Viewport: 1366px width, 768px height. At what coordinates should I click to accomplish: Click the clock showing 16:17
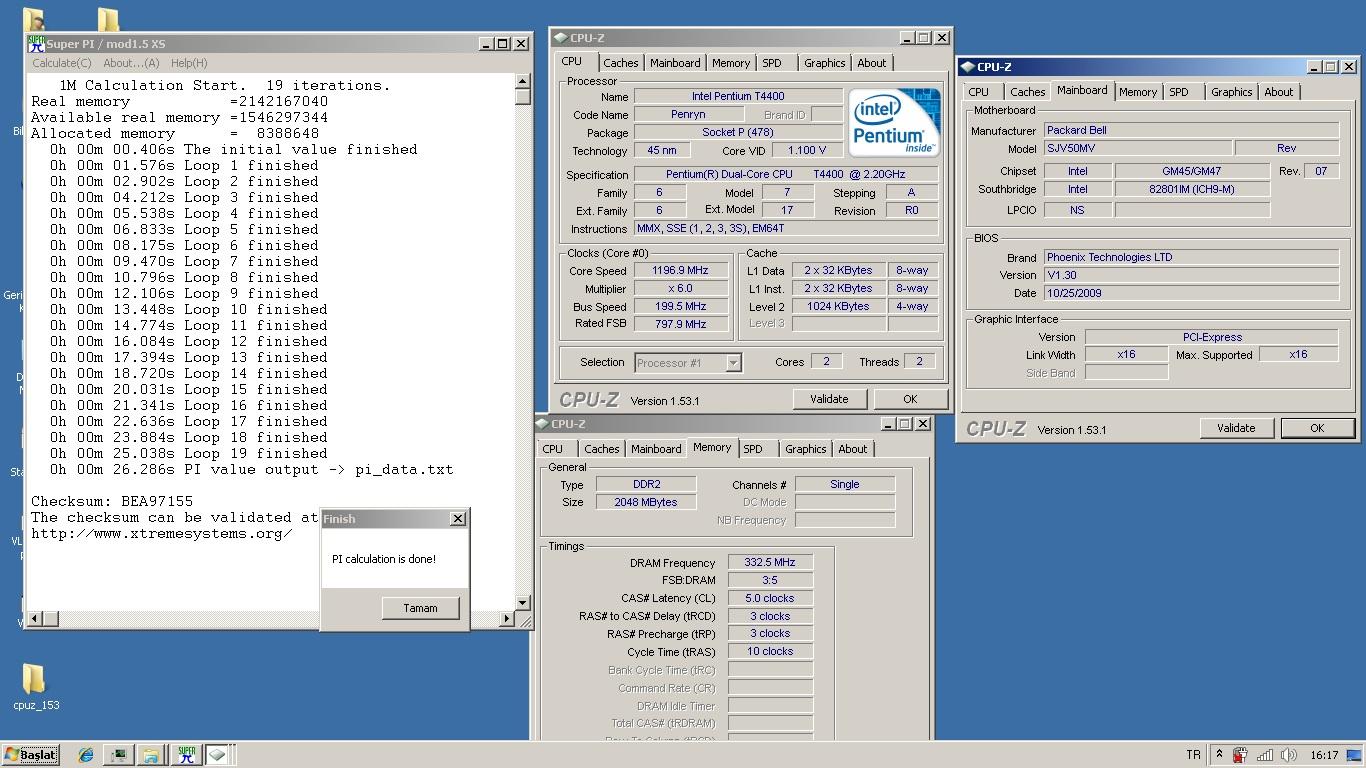point(1324,755)
